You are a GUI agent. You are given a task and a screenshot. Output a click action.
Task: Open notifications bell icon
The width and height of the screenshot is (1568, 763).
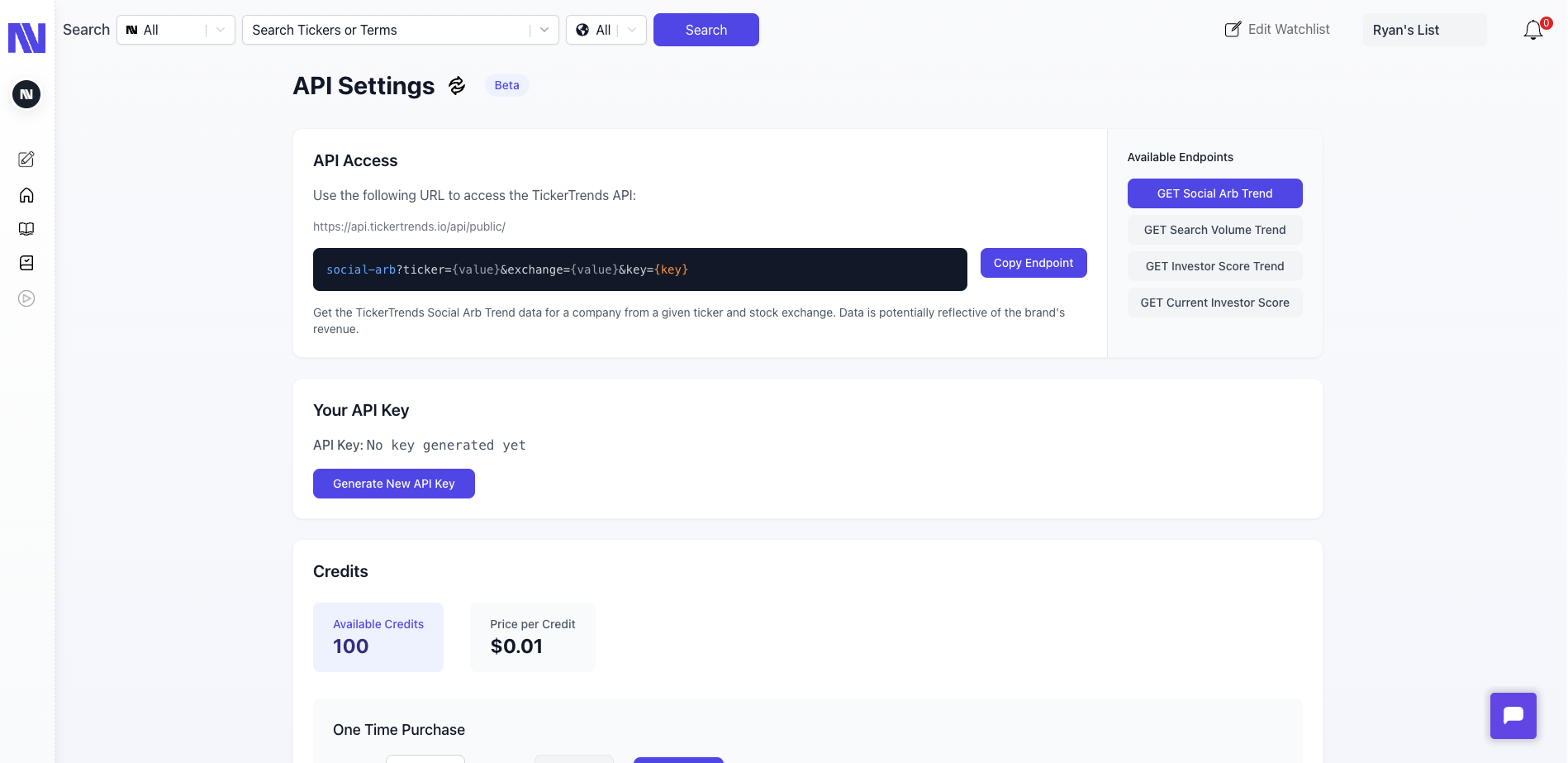point(1533,31)
